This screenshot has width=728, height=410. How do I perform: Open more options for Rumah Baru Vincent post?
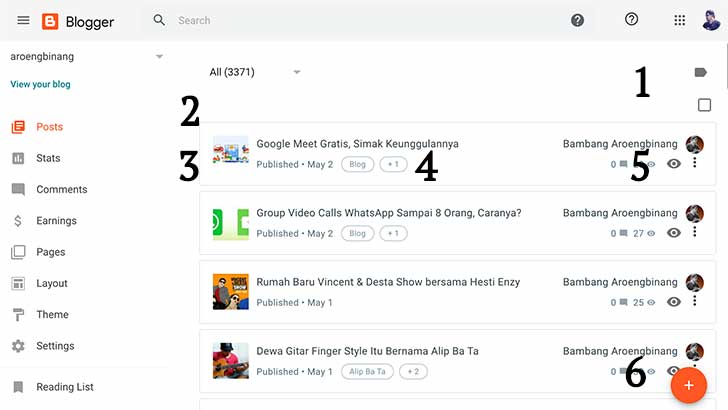tap(695, 300)
